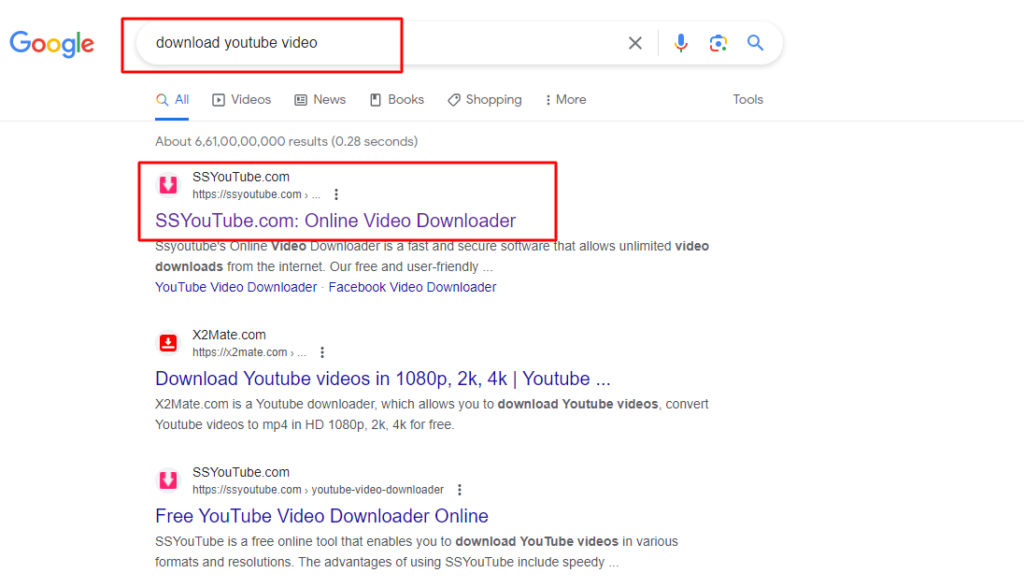Click the SSYouTube.com favicon on first result
Screen dimensions: 1024x587
(167, 184)
